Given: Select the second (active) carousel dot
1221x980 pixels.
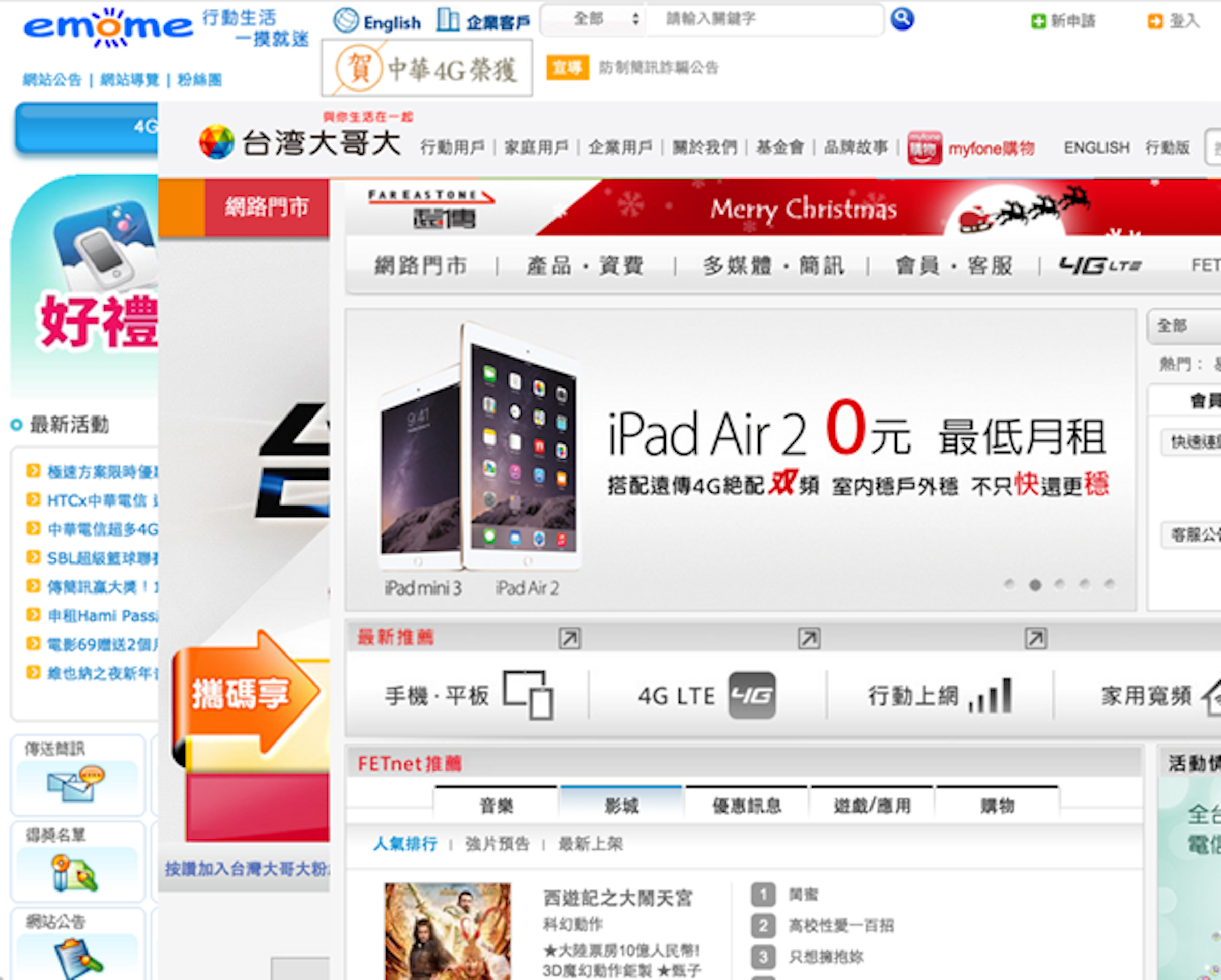Looking at the screenshot, I should pos(1035,585).
